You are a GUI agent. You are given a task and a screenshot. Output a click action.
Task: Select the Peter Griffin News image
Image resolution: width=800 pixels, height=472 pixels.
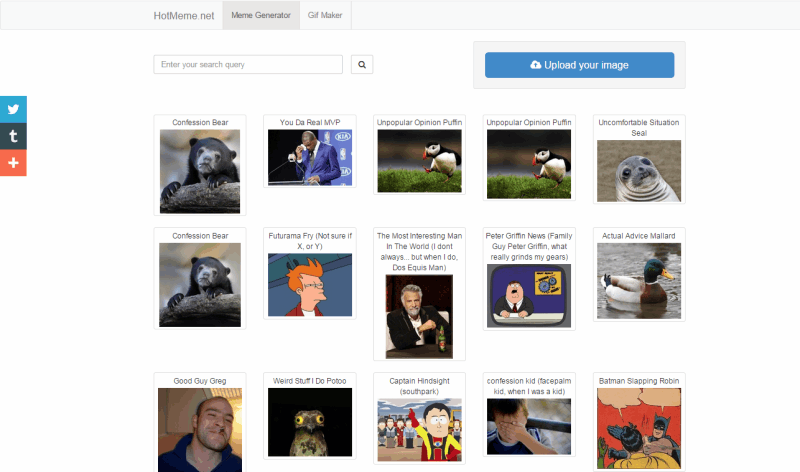click(529, 295)
